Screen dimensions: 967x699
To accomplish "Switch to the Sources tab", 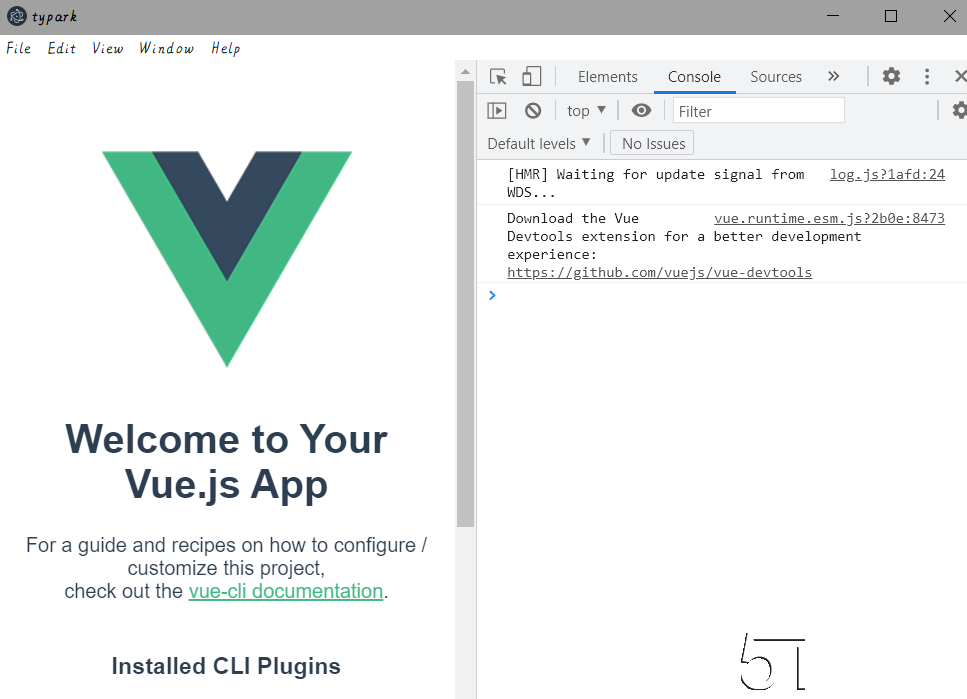I will (776, 76).
